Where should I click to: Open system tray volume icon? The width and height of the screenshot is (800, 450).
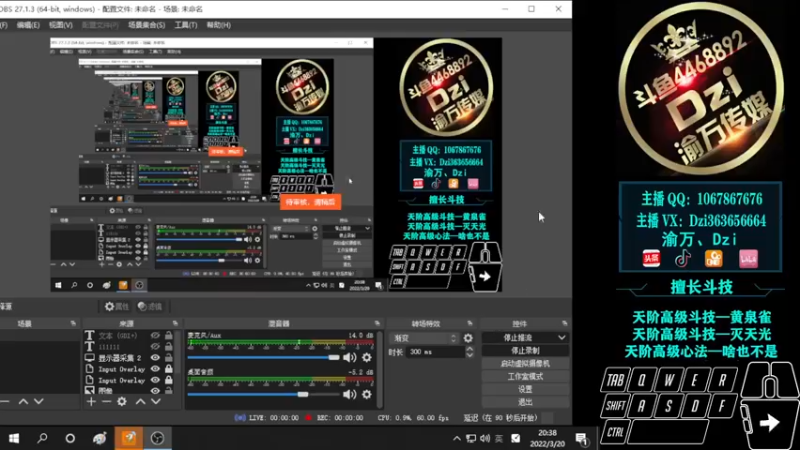(485, 438)
